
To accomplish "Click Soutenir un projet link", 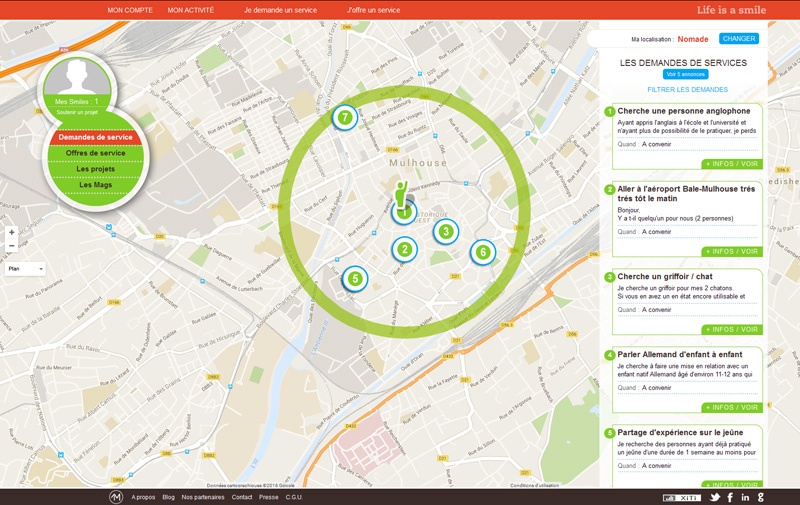I will coord(77,112).
